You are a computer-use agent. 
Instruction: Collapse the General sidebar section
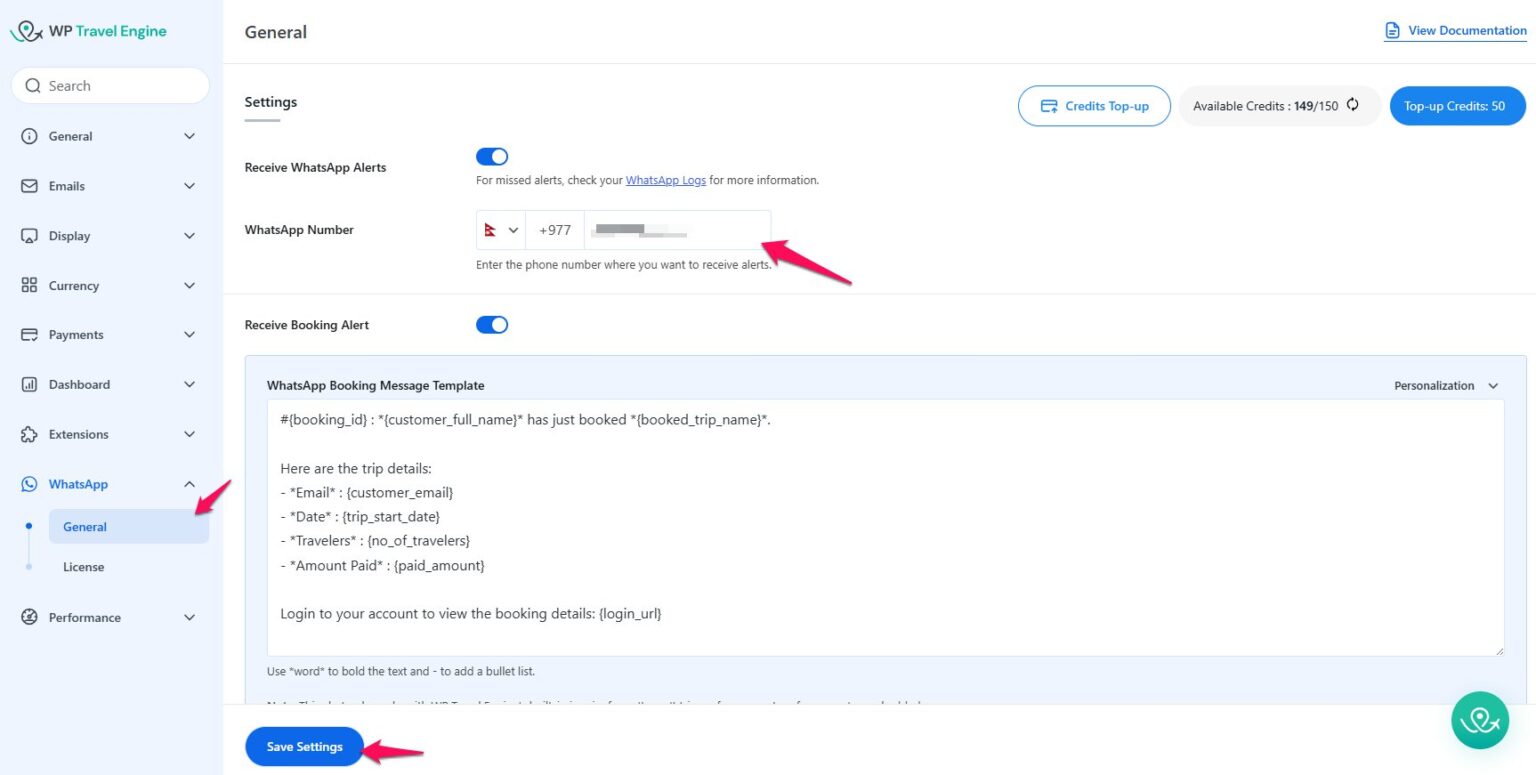[189, 136]
